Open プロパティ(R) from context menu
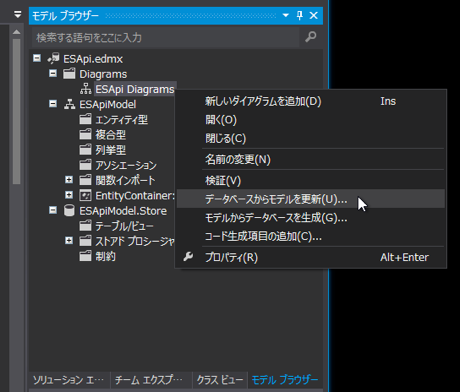This screenshot has height=392, width=460. click(311, 257)
